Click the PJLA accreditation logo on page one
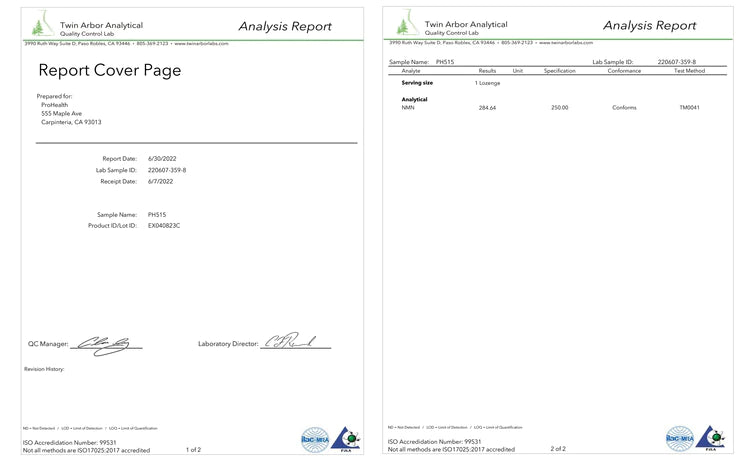 pyautogui.click(x=345, y=438)
